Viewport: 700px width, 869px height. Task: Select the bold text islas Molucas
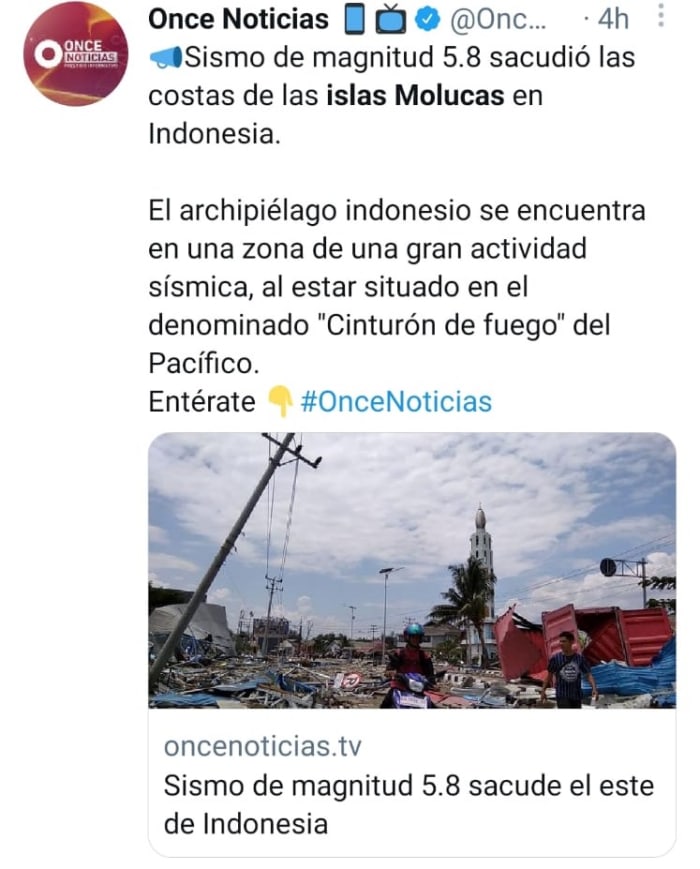click(416, 96)
